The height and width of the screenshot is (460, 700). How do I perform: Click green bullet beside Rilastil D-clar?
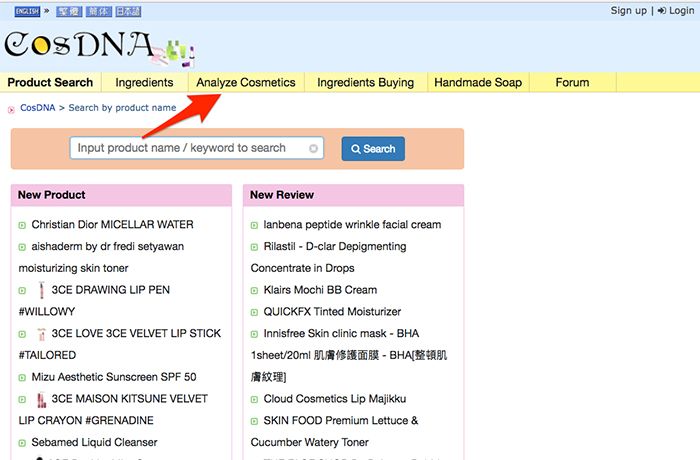254,247
